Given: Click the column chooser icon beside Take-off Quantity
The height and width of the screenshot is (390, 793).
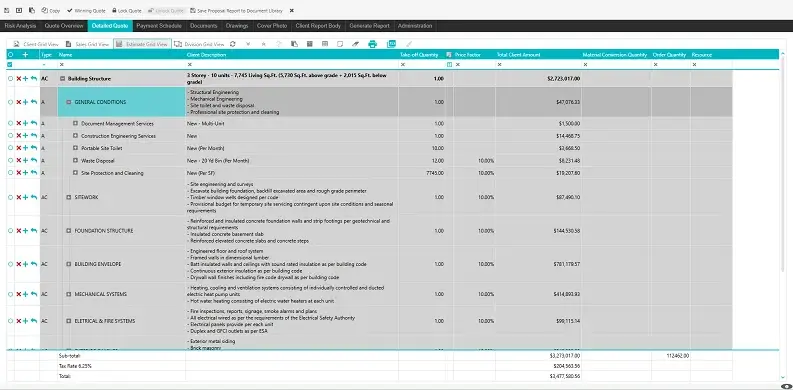Looking at the screenshot, I should (x=449, y=55).
